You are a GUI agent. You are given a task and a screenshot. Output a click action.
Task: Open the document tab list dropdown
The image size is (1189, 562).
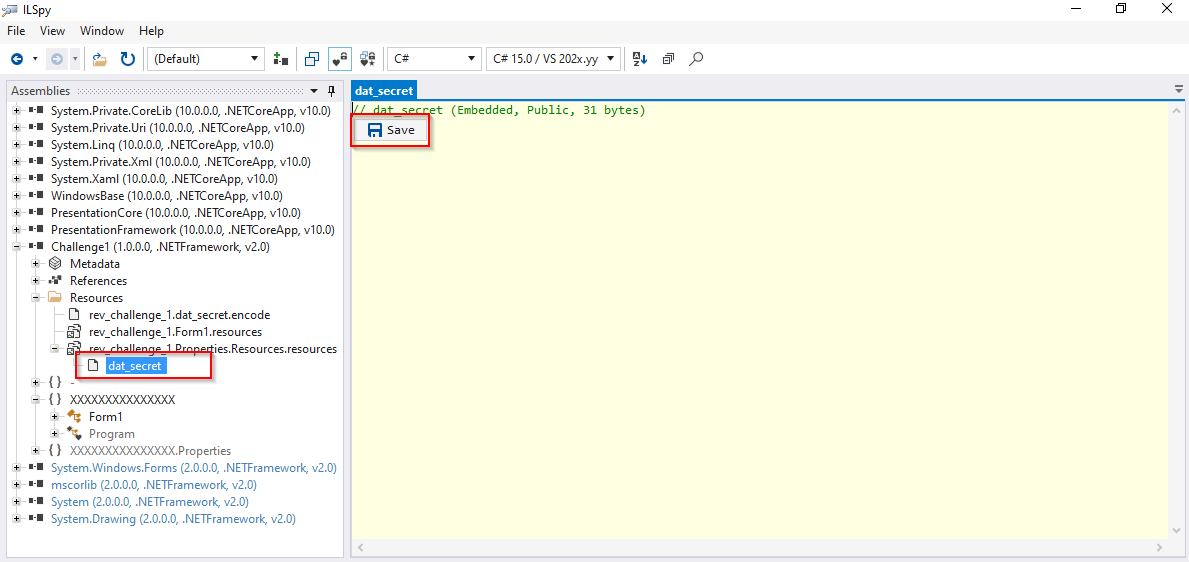[x=1178, y=88]
